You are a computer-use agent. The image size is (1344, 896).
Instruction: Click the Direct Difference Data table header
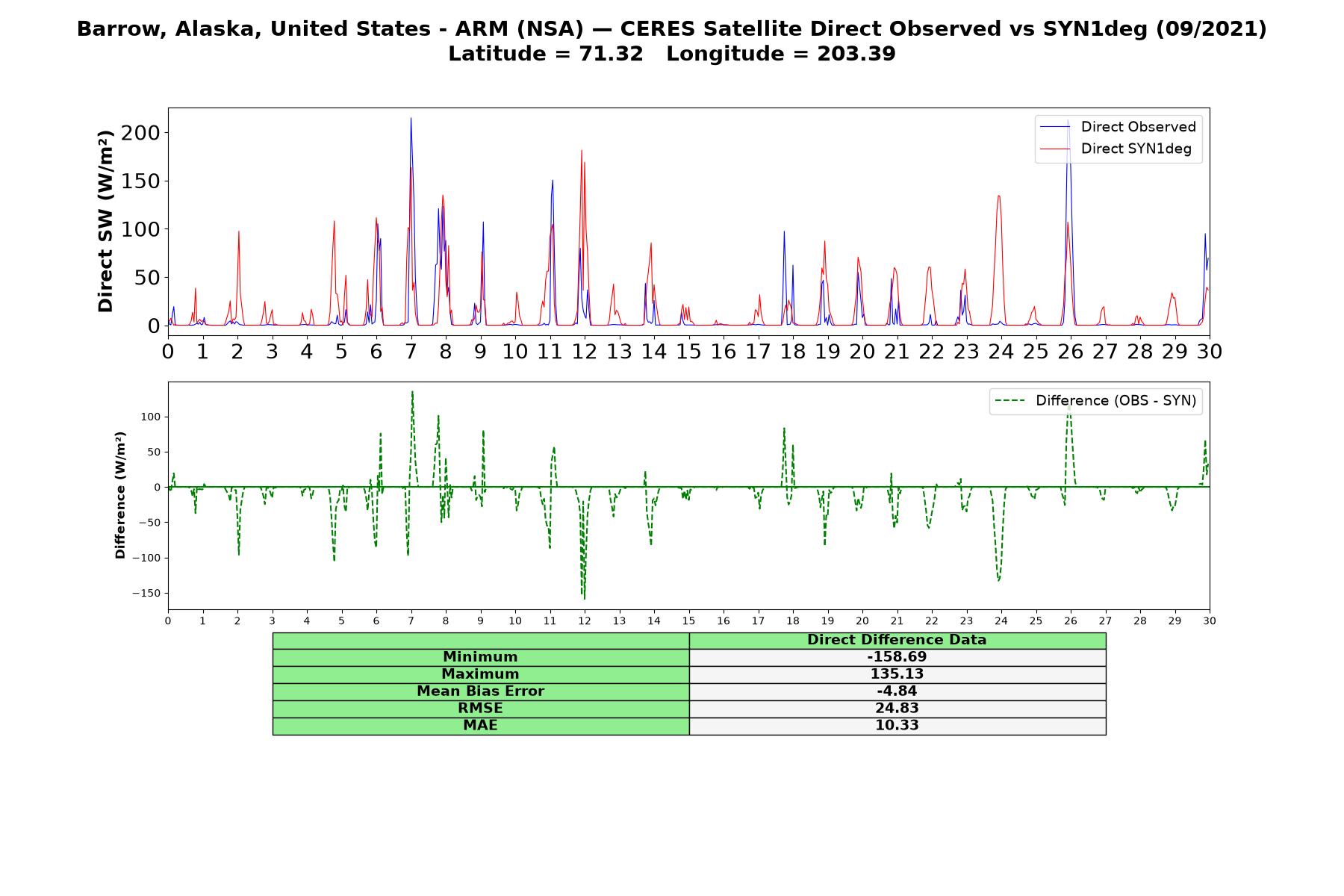click(x=897, y=640)
